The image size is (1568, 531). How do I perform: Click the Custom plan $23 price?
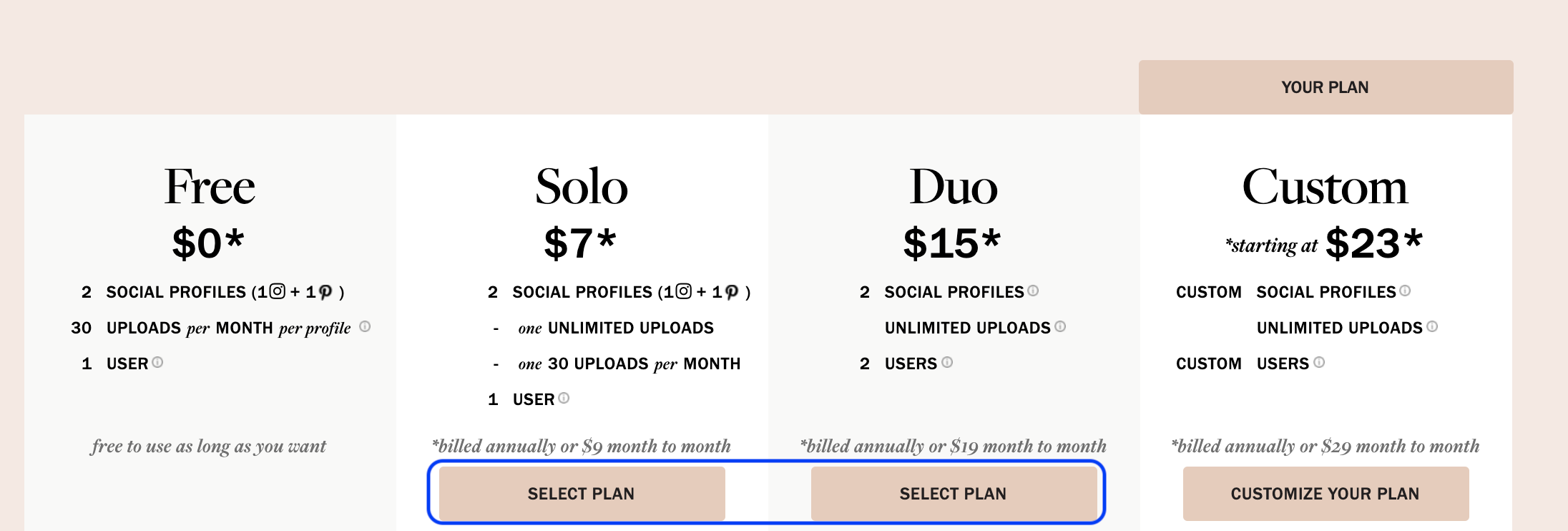tap(1374, 243)
